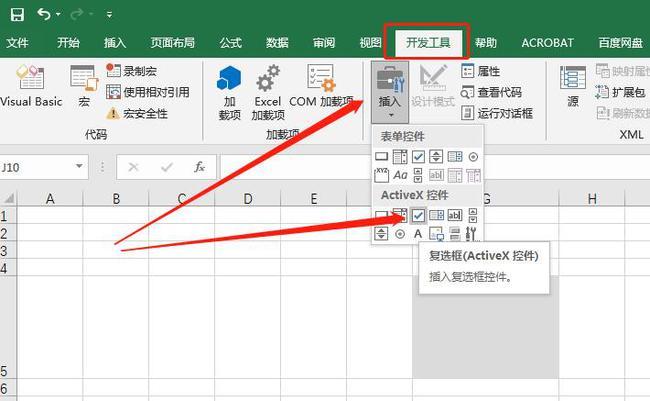The image size is (650, 401).
Task: Open 宏安全性 macro security settings
Action: coord(137,113)
